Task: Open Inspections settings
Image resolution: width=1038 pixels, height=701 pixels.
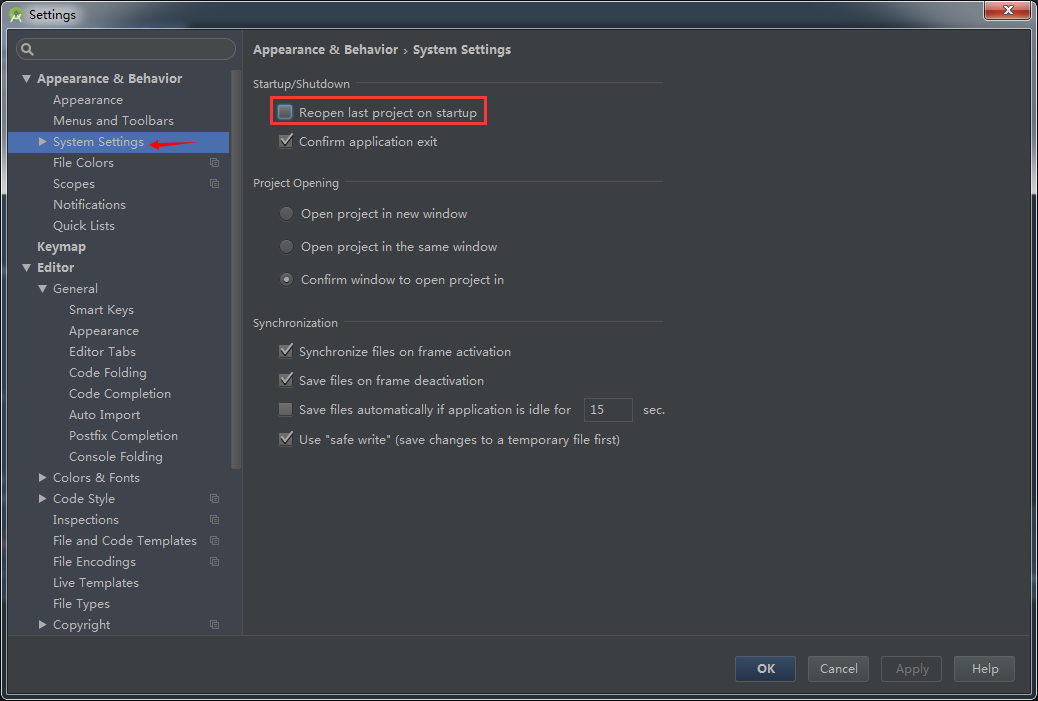Action: pyautogui.click(x=86, y=520)
